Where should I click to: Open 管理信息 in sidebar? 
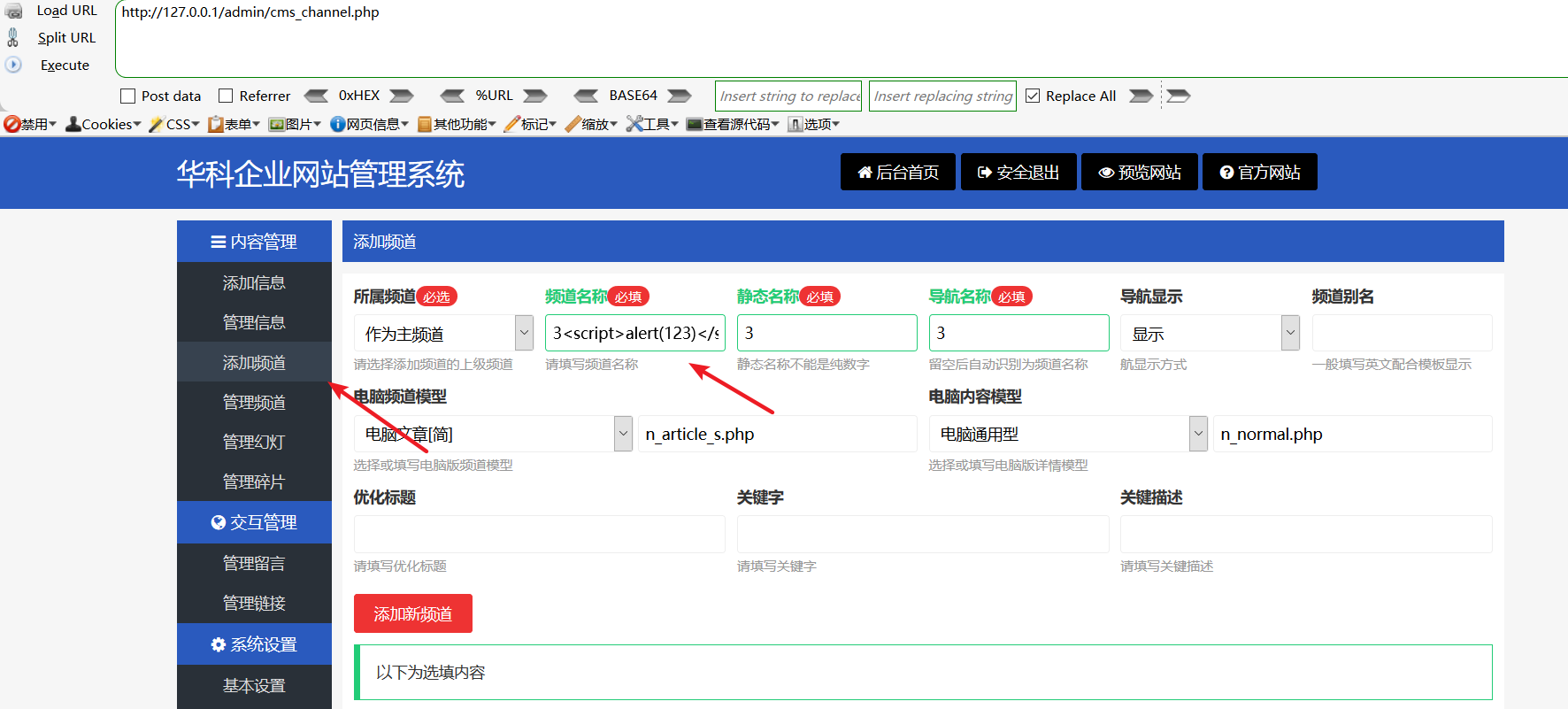254,322
